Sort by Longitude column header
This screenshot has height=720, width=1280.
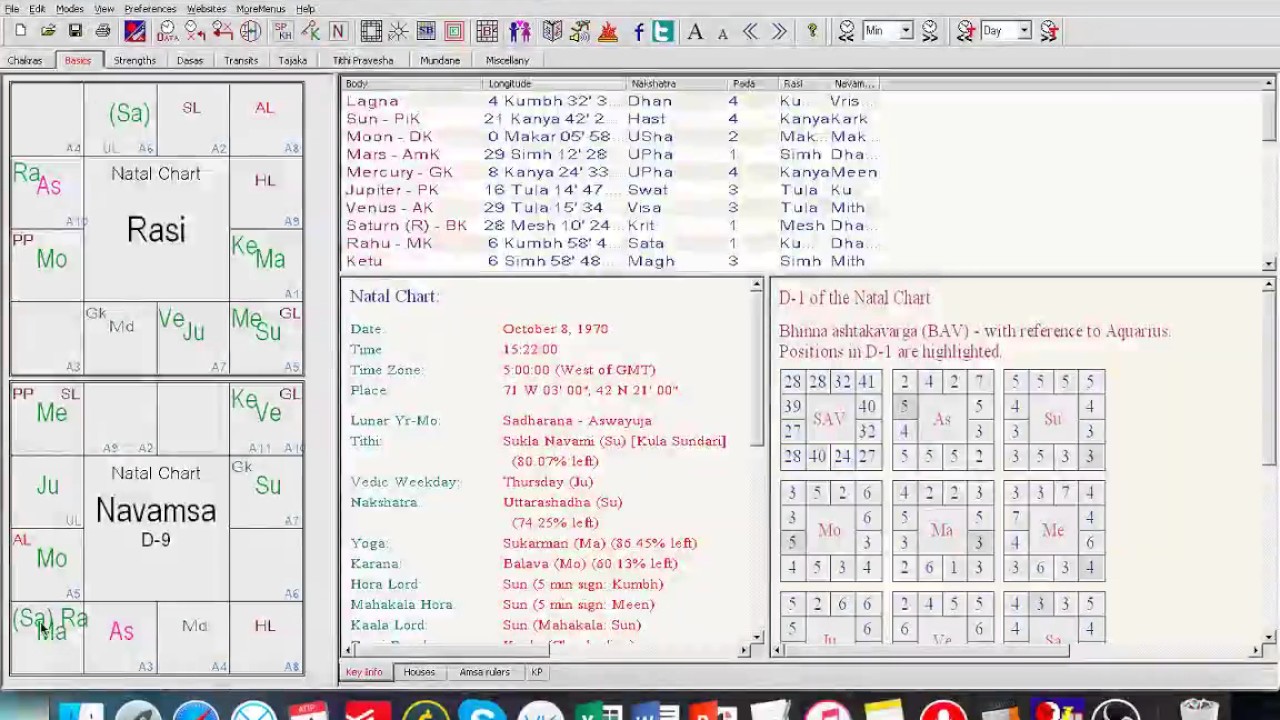tap(555, 84)
